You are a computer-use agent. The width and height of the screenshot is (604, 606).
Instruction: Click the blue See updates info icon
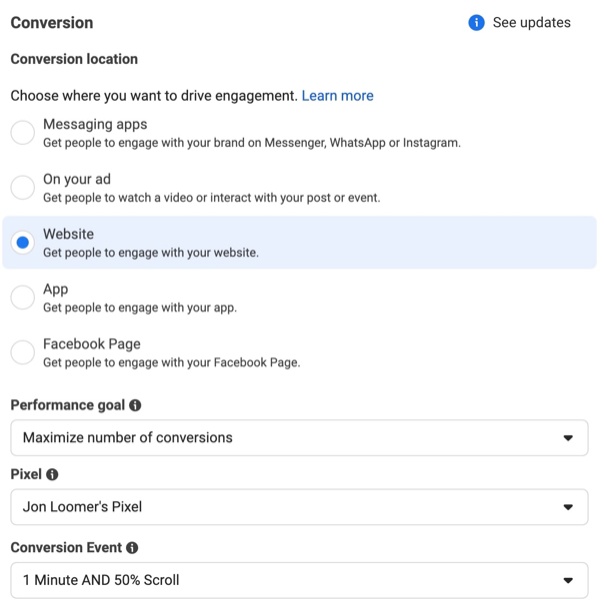click(476, 23)
